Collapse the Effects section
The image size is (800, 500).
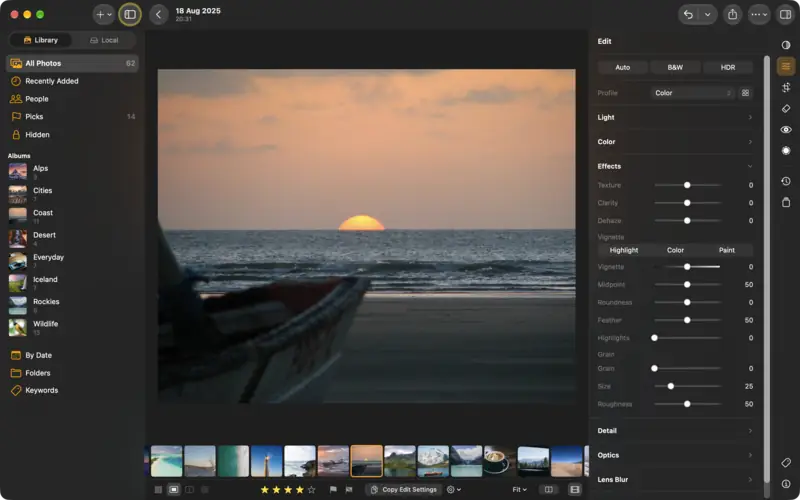click(x=675, y=166)
